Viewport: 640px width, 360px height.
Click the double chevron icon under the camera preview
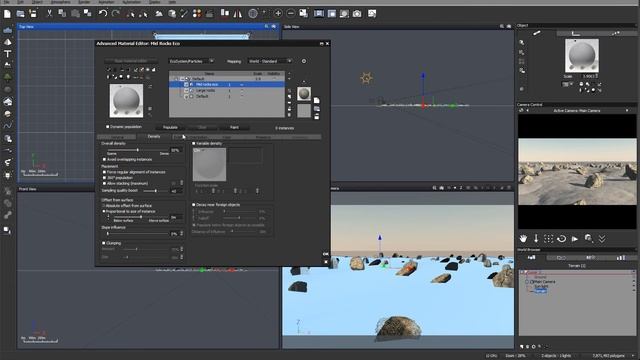602,238
